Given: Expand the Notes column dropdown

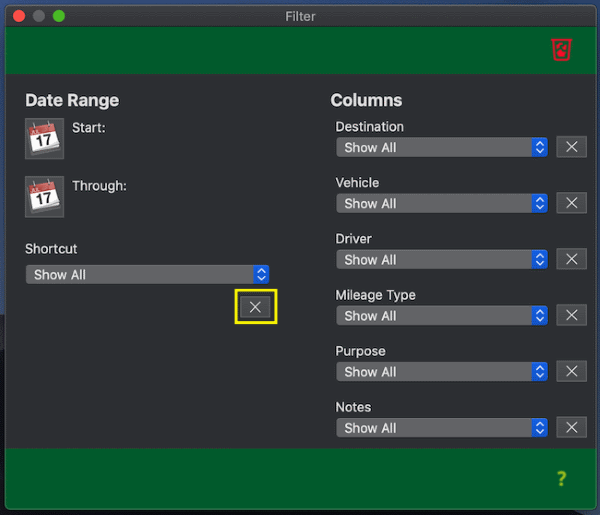Looking at the screenshot, I should pos(442,427).
